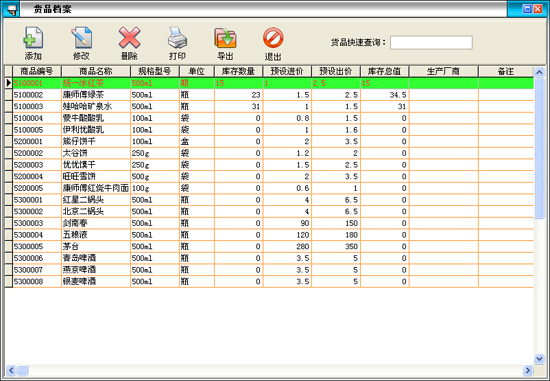
Task: Select the 娃哈哈矿泉水 row
Action: click(269, 106)
